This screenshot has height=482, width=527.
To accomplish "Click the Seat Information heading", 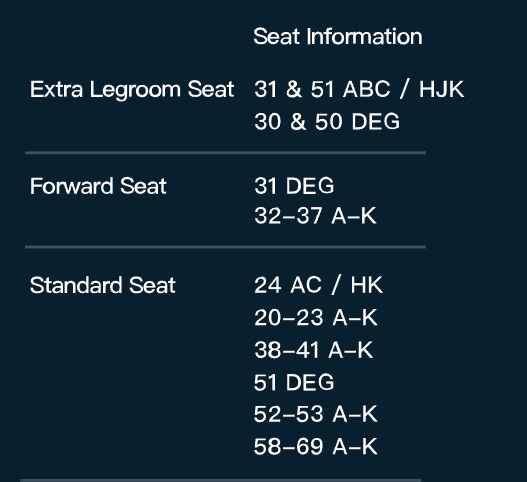I will coord(338,36).
